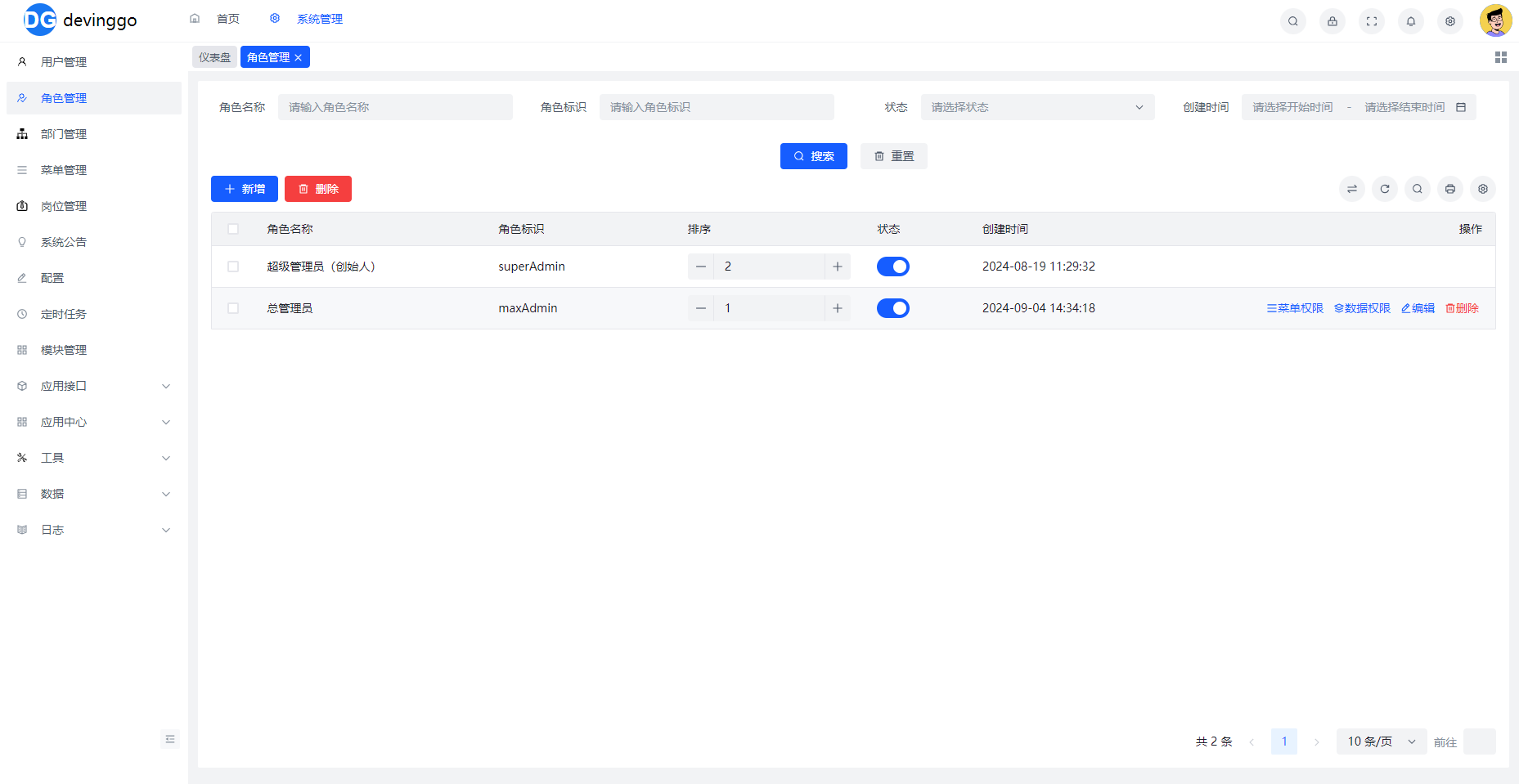Tick the select-all checkbox in table header
Image resolution: width=1519 pixels, height=784 pixels.
click(233, 229)
